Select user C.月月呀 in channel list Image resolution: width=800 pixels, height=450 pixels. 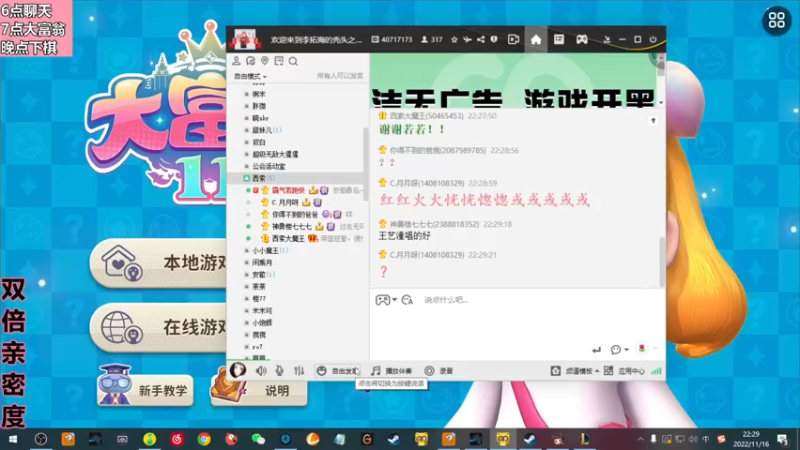[285, 203]
